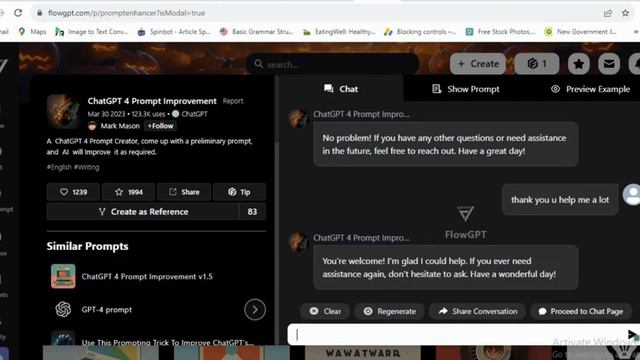Open the 83 references count

[x=252, y=211]
